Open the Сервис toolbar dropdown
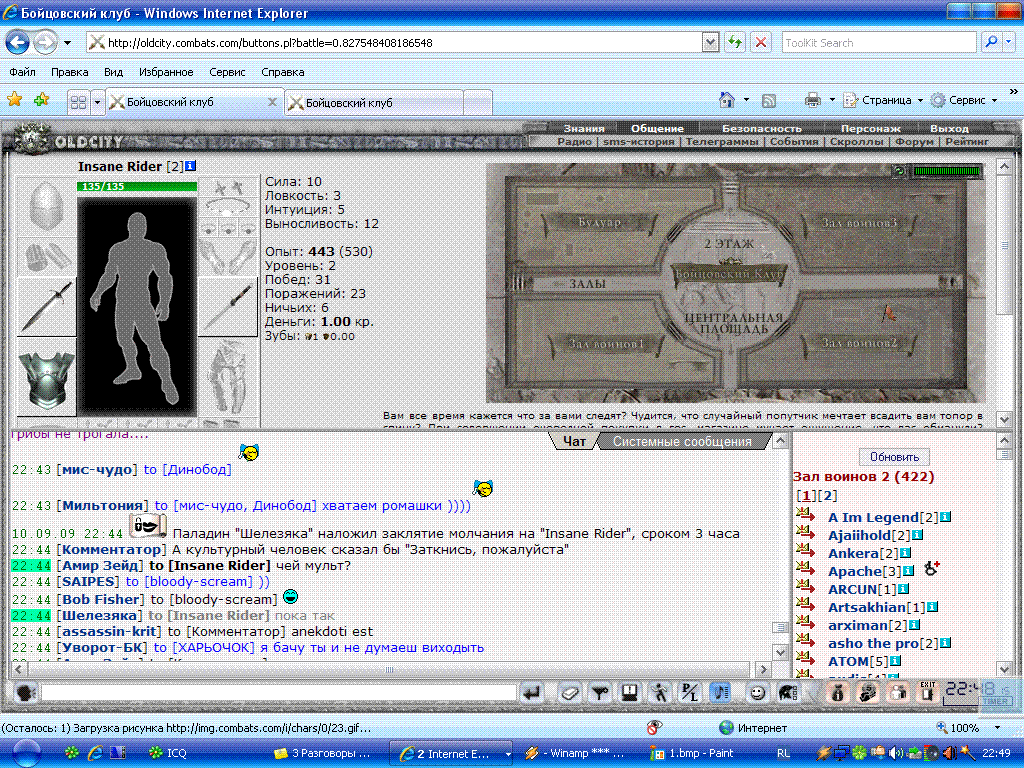Image resolution: width=1024 pixels, height=768 pixels. (x=965, y=100)
